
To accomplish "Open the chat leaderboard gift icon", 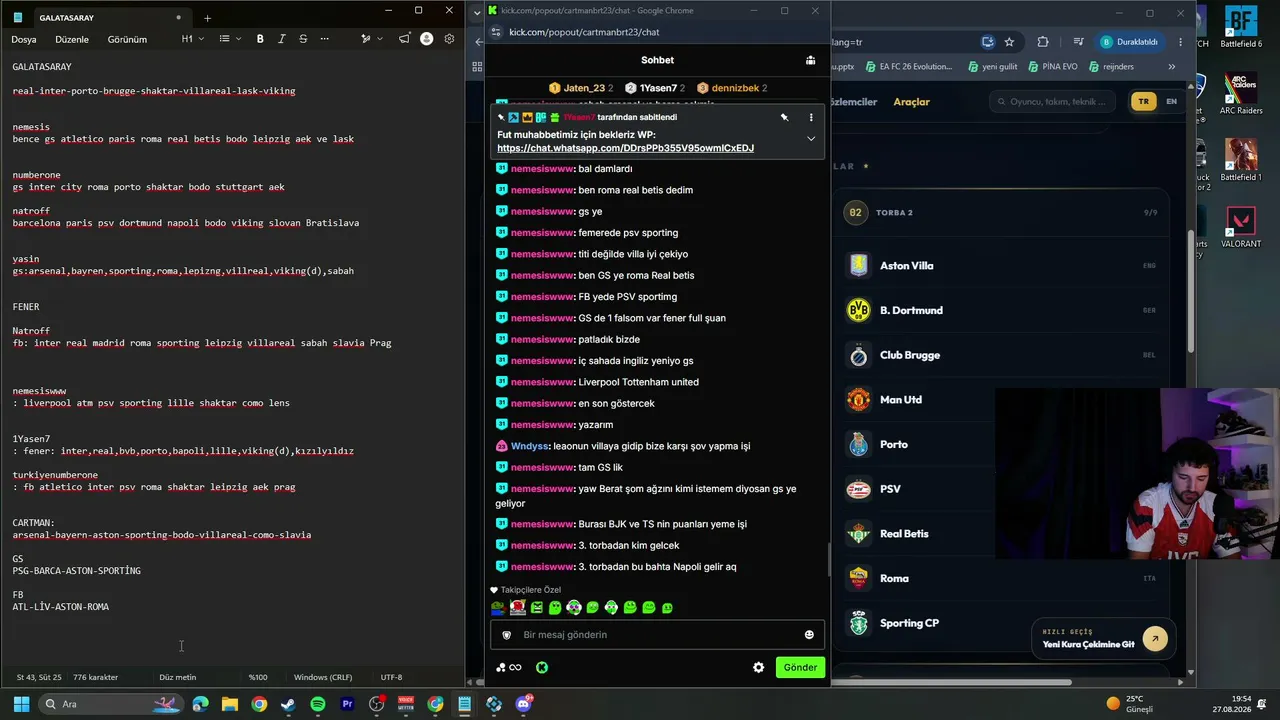I will 810,60.
